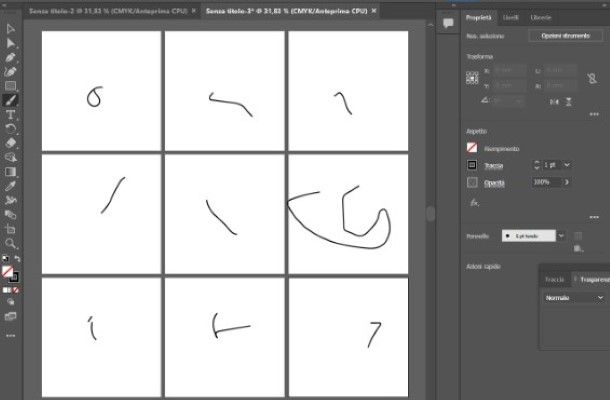The height and width of the screenshot is (400, 610).
Task: Open the Normale blending mode dropdown
Action: coord(574,298)
